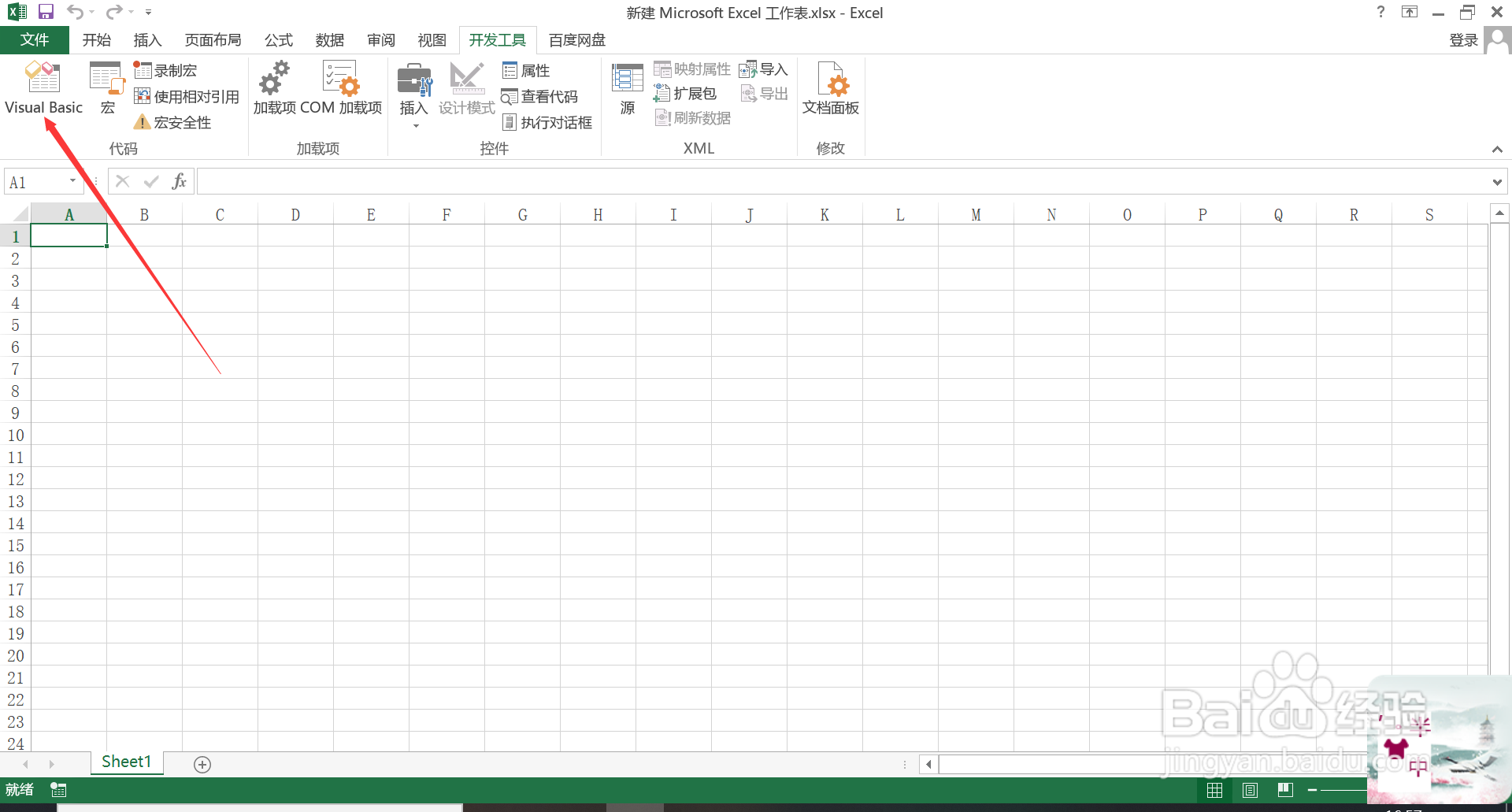
Task: Collapse the ribbon with the chevron
Action: click(1497, 150)
